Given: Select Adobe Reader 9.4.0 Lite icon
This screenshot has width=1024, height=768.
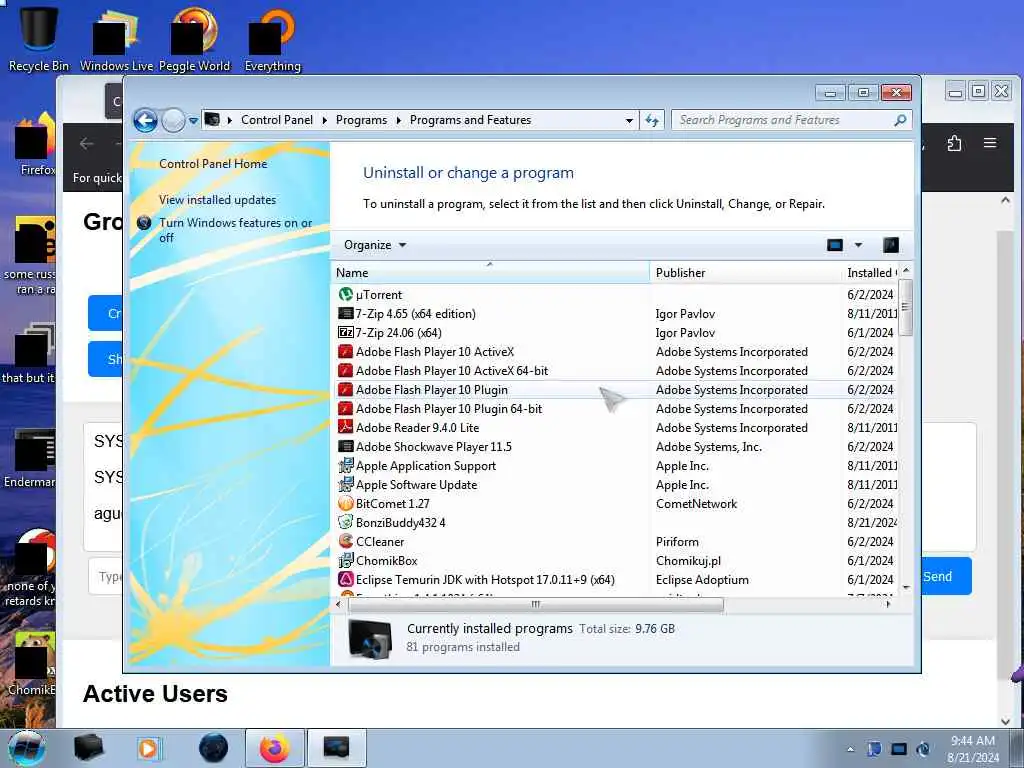Looking at the screenshot, I should tap(345, 427).
